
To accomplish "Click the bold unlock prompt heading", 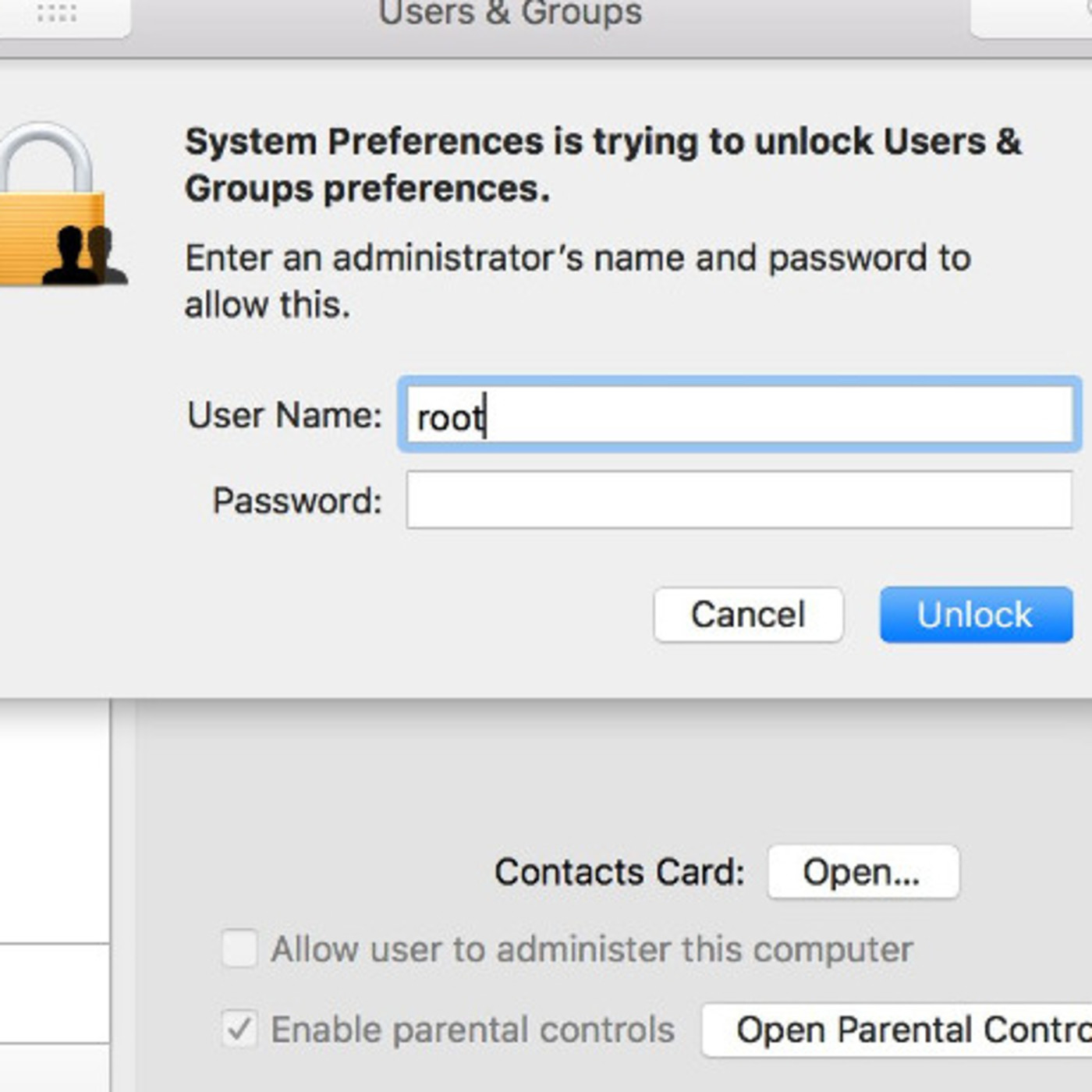I will [x=602, y=165].
